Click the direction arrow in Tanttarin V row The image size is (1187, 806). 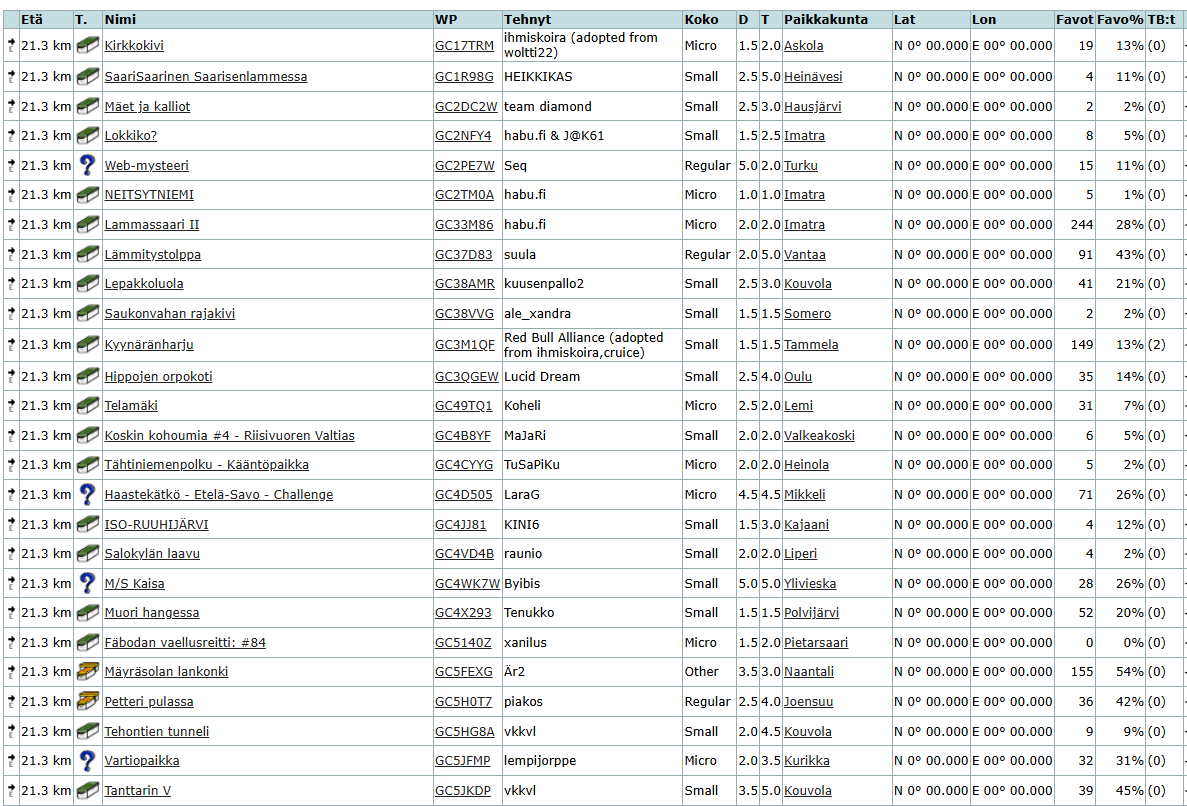(11, 790)
